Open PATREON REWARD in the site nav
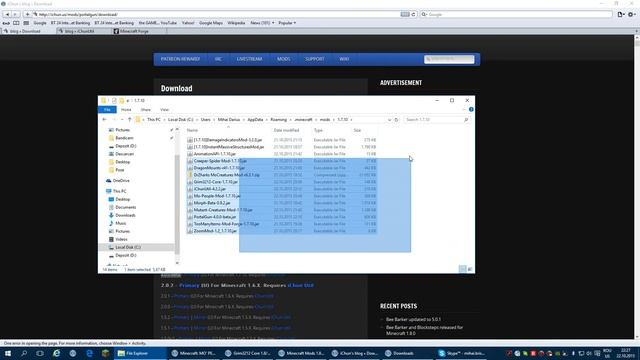This screenshot has width=640, height=360. pyautogui.click(x=180, y=59)
